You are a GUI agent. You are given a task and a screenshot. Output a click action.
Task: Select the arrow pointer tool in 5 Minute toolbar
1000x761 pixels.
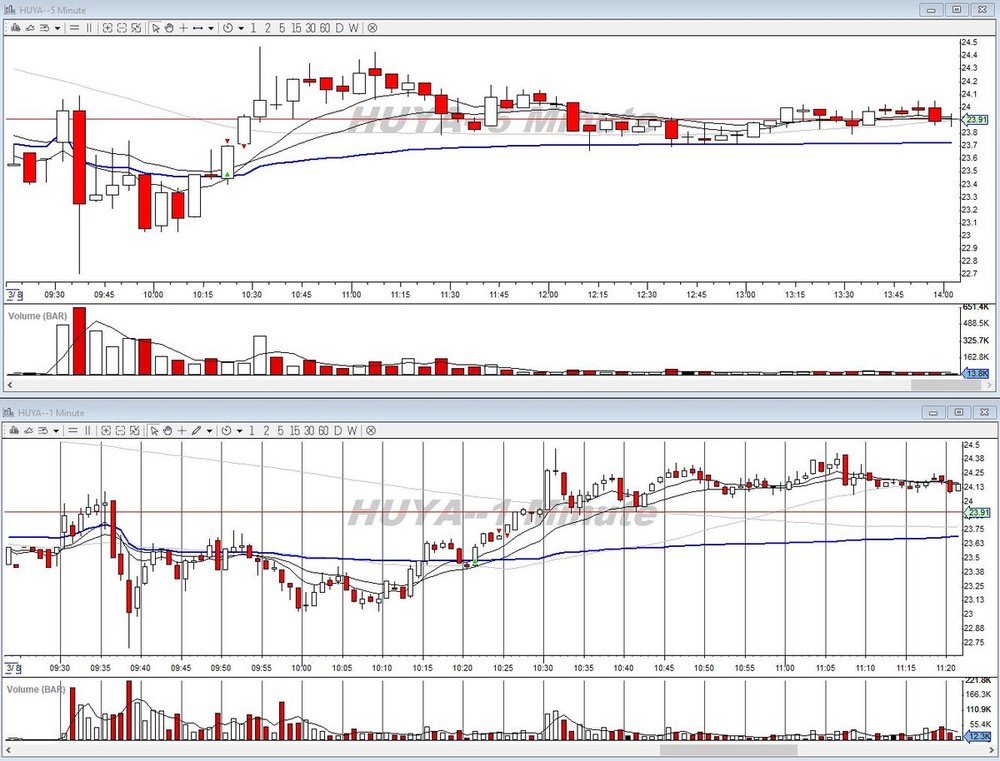(156, 28)
